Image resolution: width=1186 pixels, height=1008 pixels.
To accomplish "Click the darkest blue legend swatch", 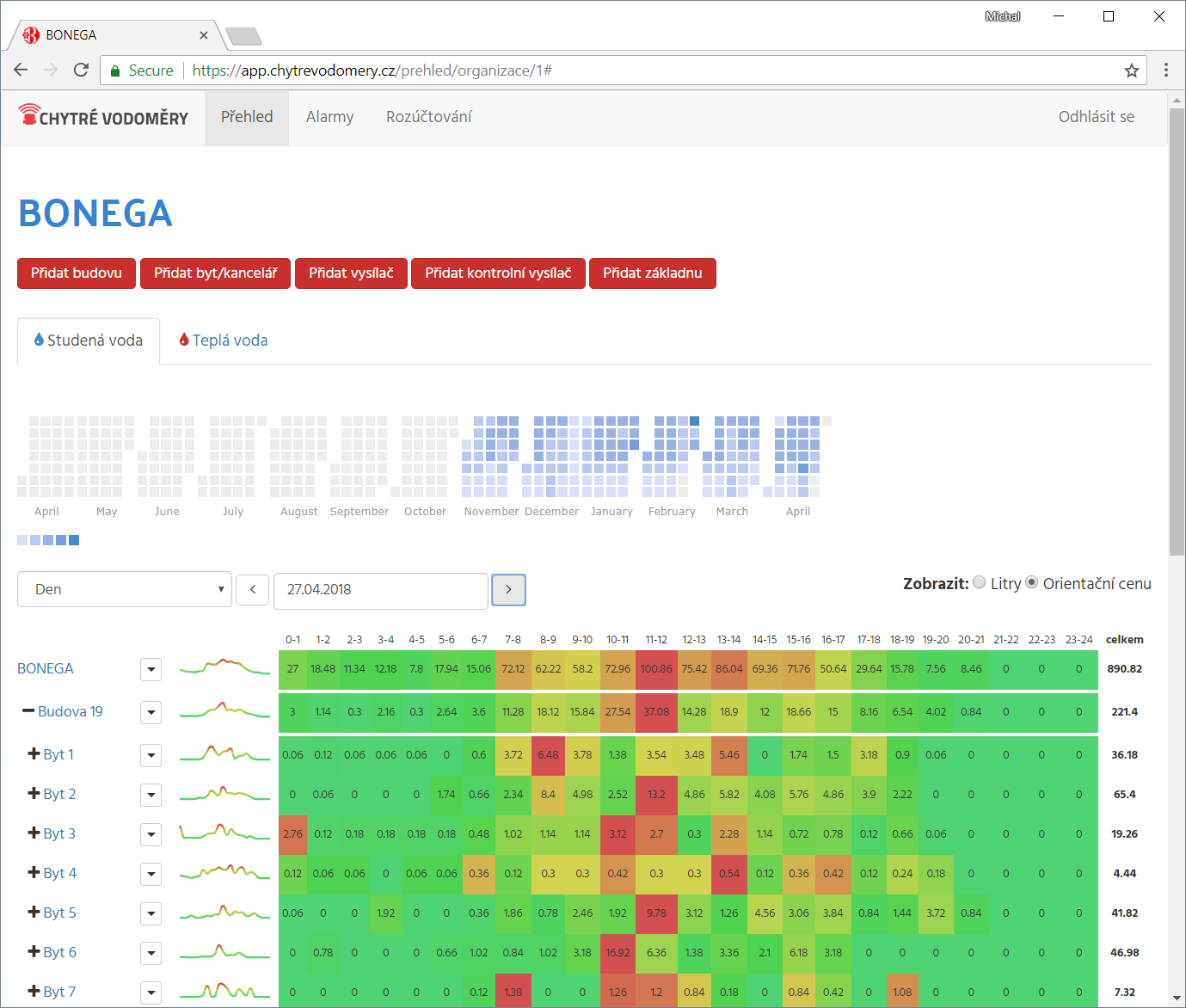I will coord(74,540).
